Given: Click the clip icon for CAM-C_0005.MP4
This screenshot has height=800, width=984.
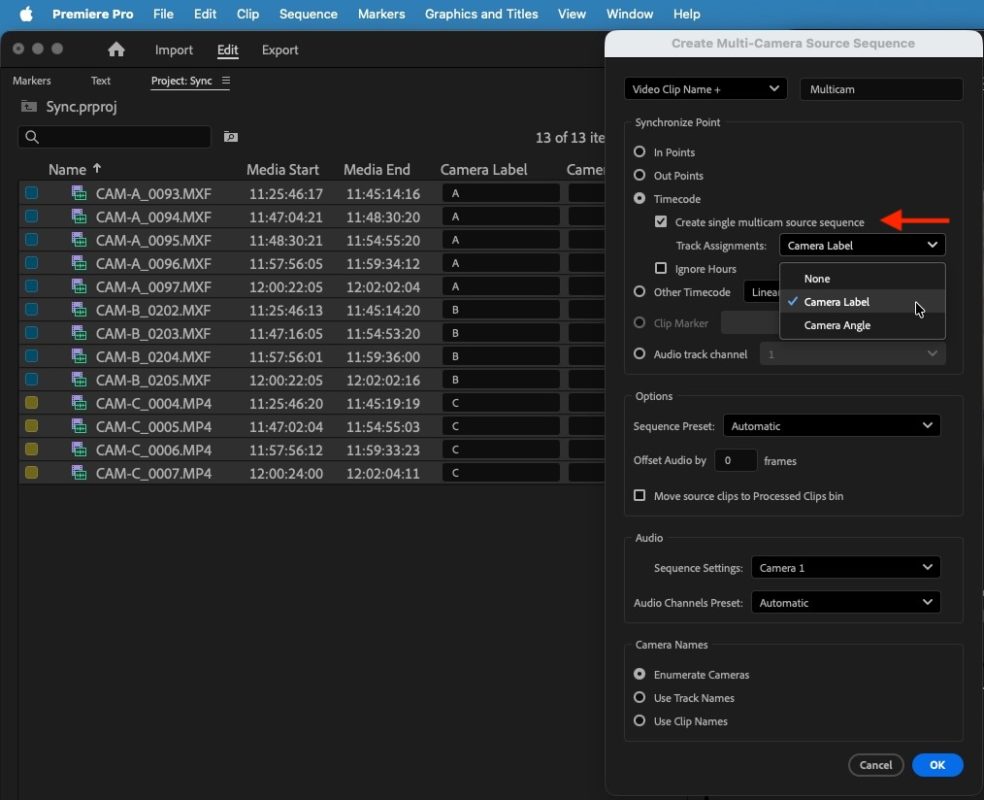Looking at the screenshot, I should (x=79, y=426).
